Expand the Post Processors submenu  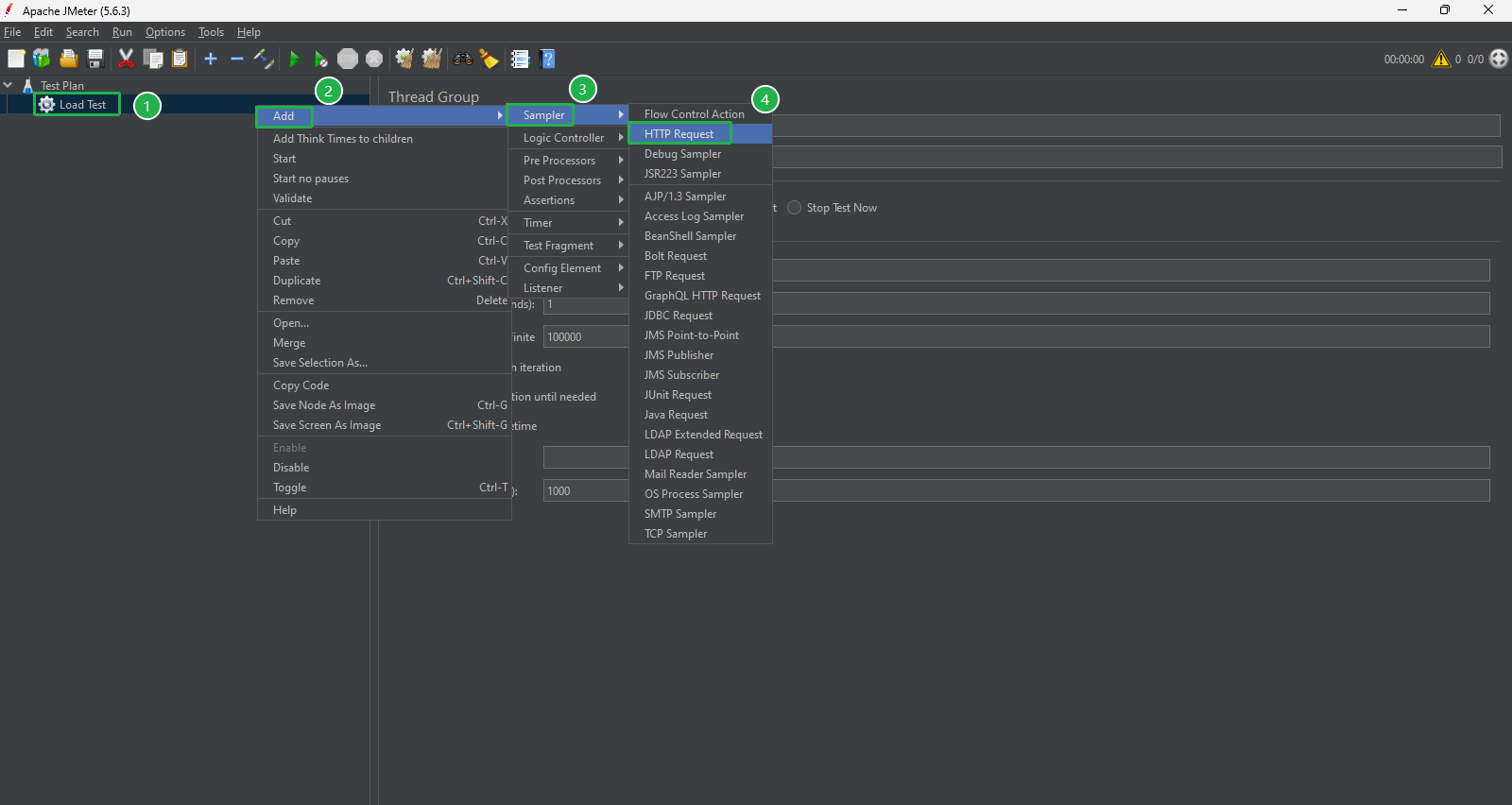569,180
